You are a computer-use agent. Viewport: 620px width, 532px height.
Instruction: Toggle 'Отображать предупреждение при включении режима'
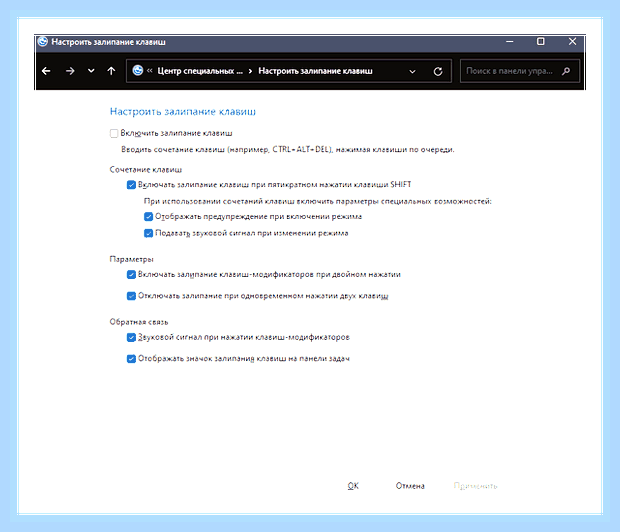point(148,217)
